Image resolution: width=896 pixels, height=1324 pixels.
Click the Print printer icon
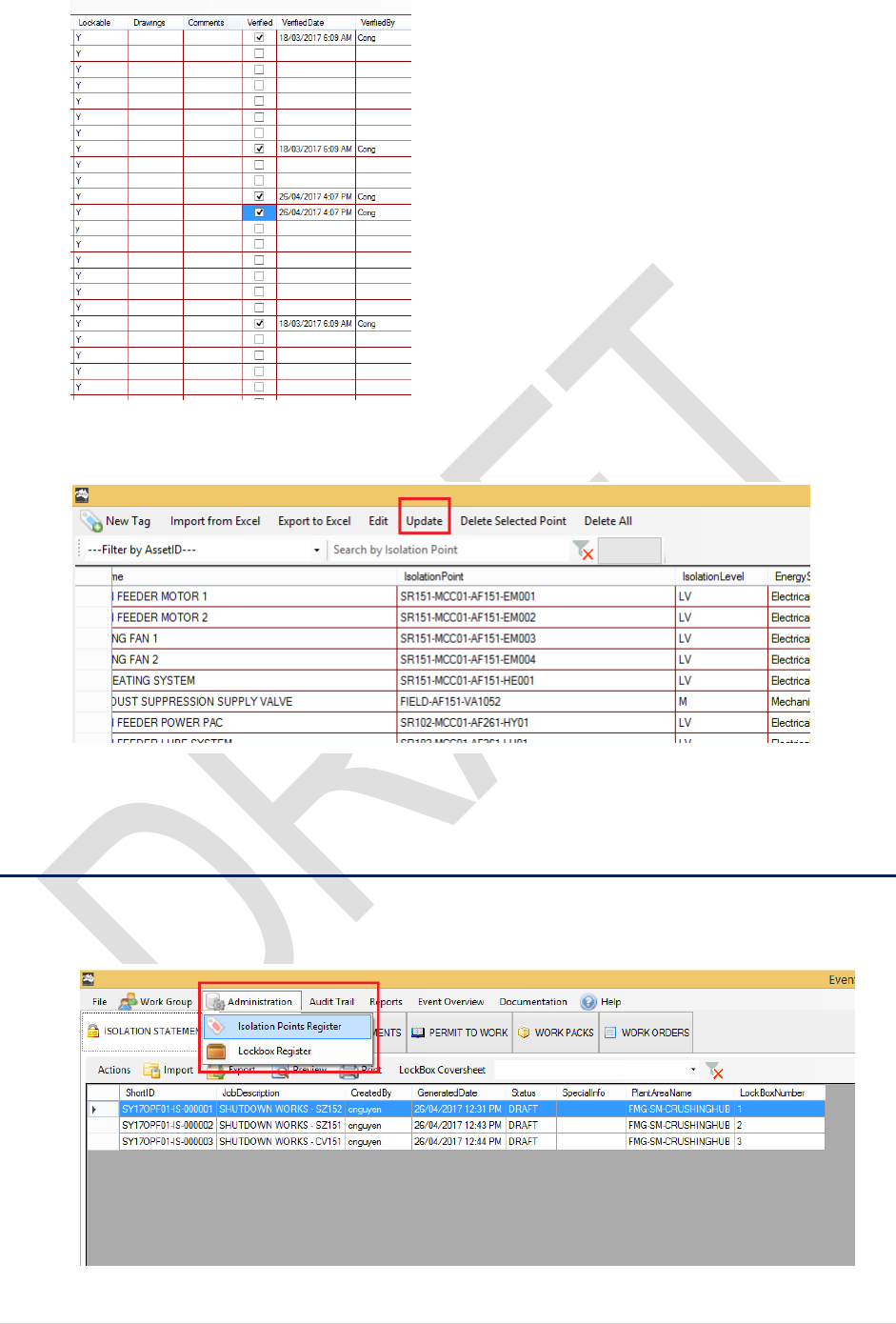348,1070
